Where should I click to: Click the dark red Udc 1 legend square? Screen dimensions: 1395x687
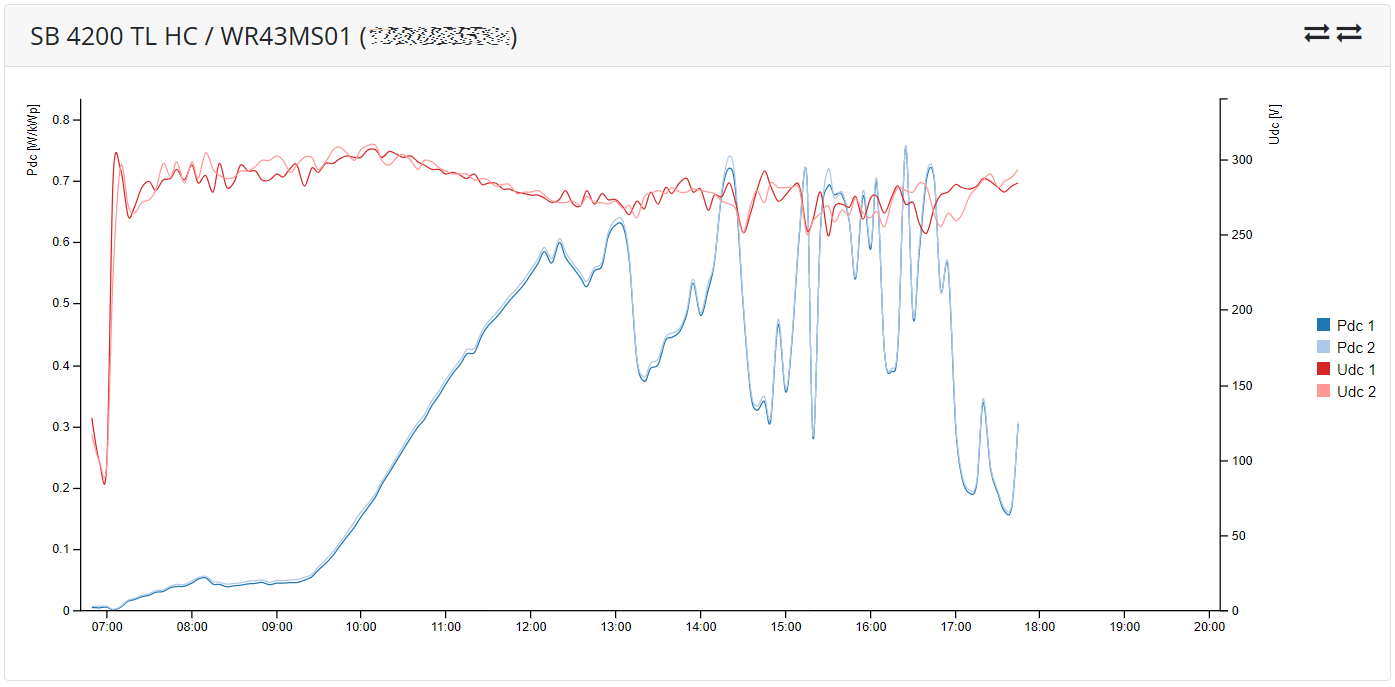tap(1323, 369)
